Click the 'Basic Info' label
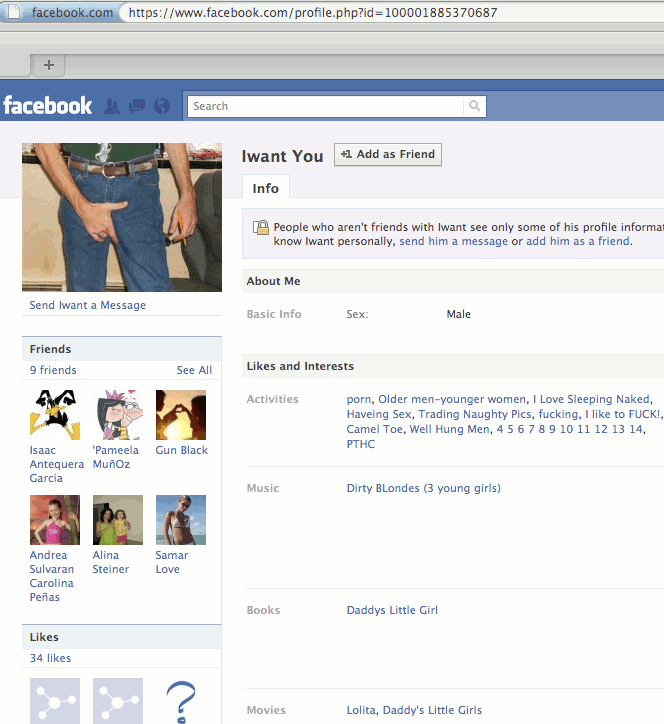 274,314
